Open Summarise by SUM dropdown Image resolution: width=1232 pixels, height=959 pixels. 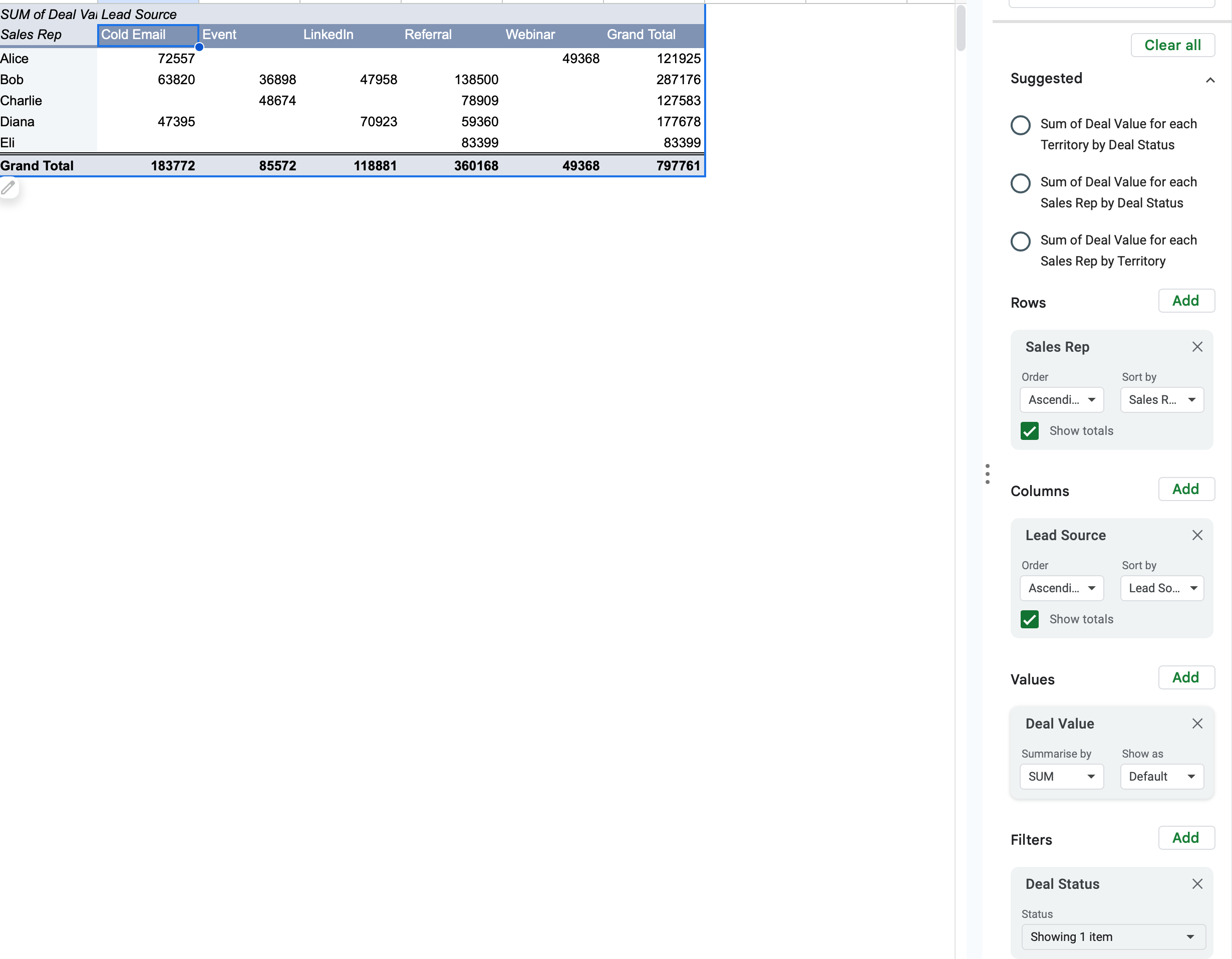coord(1061,777)
